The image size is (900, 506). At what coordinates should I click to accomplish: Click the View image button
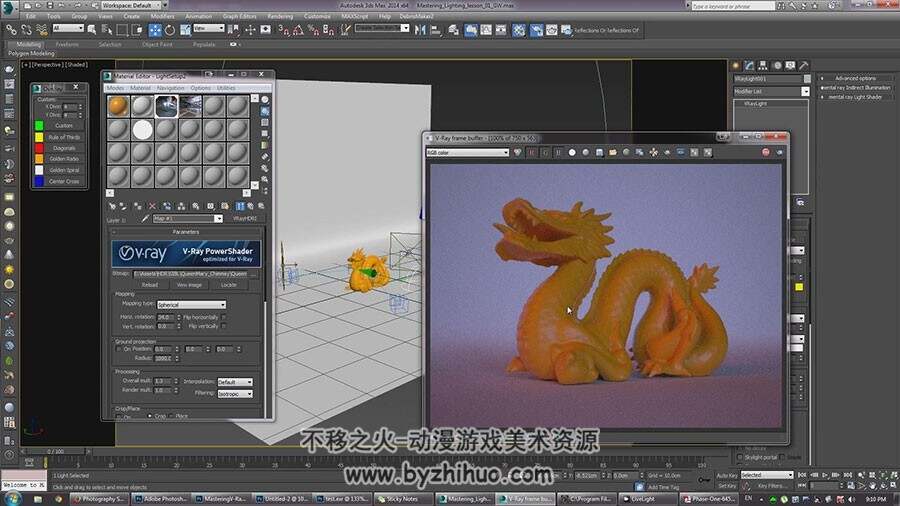[x=189, y=285]
